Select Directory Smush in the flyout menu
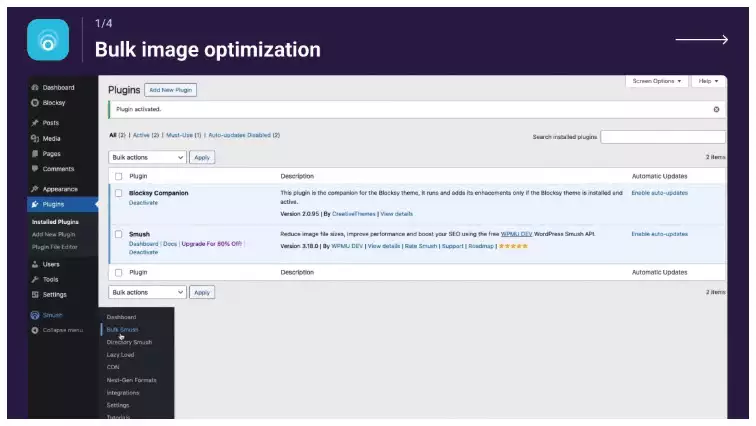Screen dimensions: 756x426 129,342
